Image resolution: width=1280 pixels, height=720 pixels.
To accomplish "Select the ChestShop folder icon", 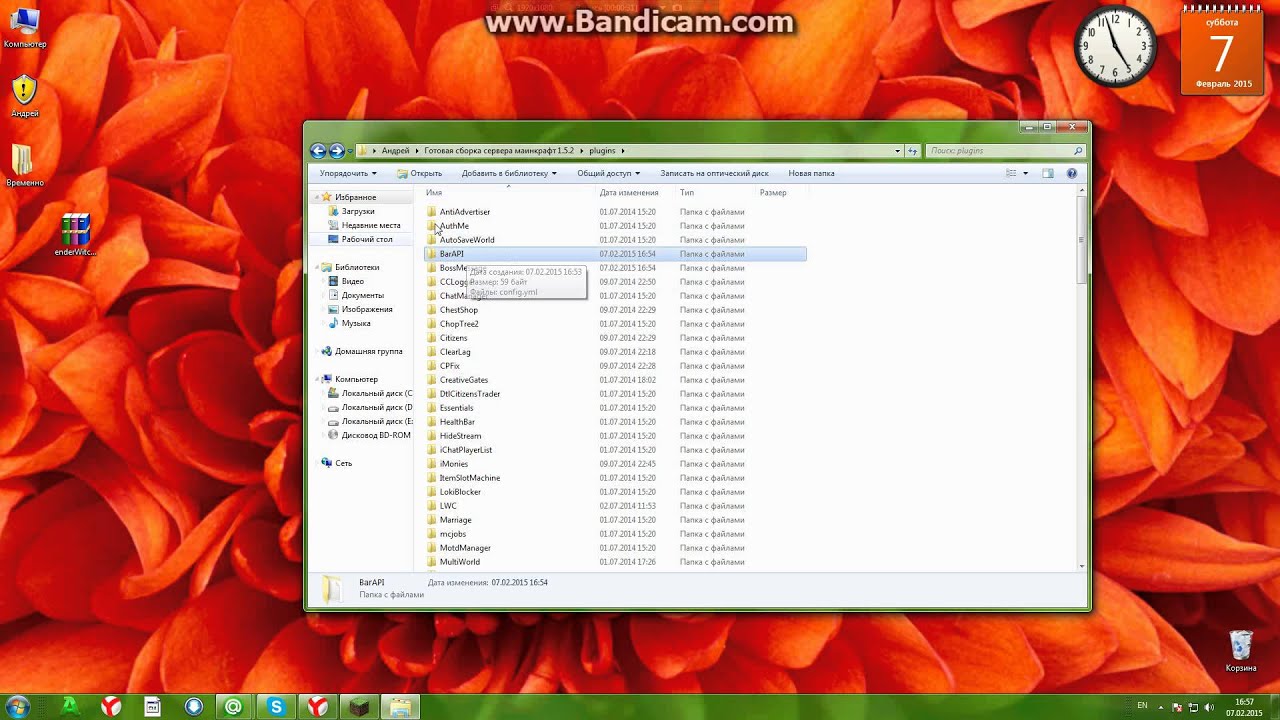I will click(432, 310).
